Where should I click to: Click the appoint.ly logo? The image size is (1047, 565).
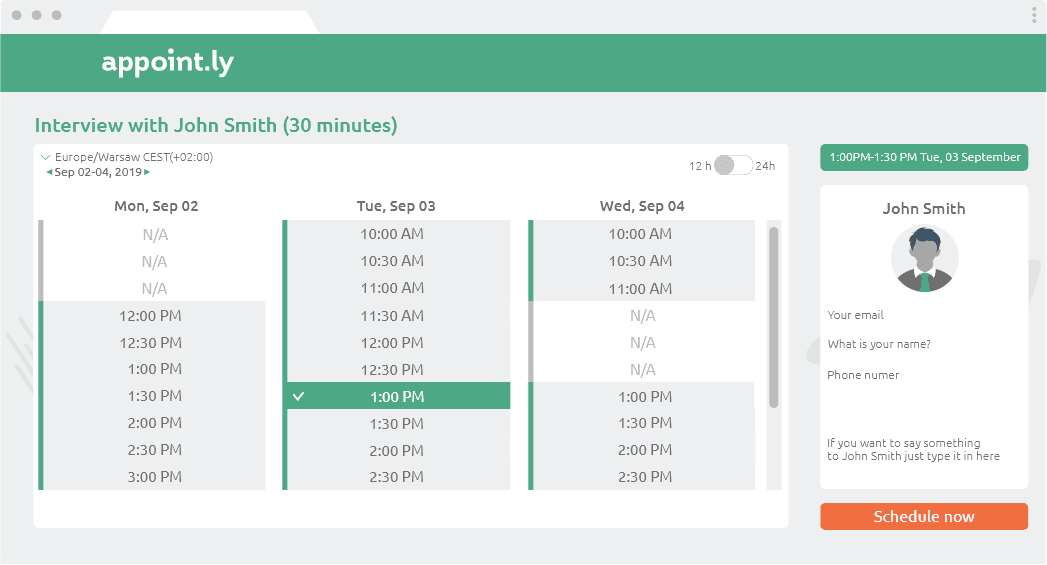coord(167,62)
